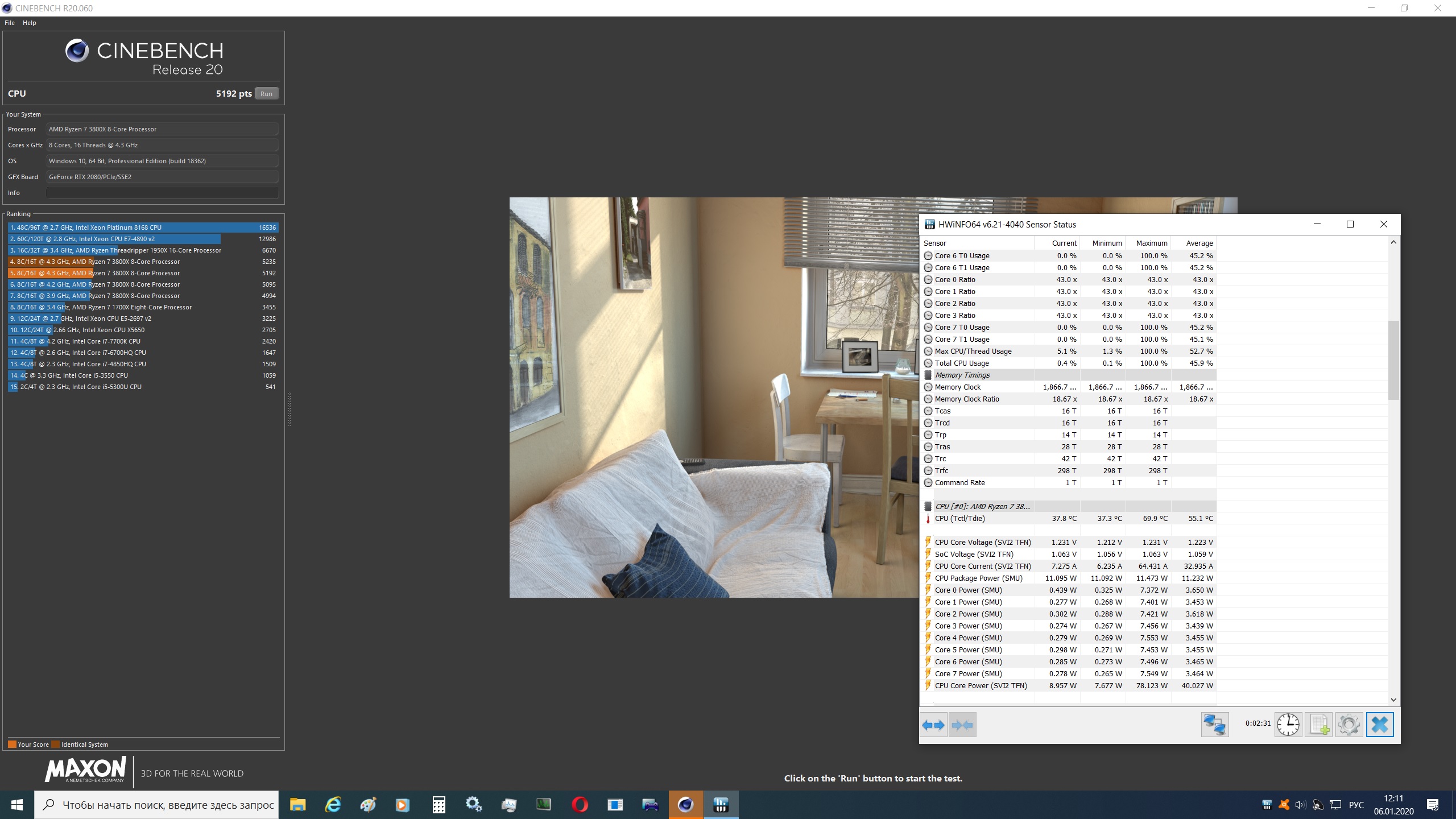The height and width of the screenshot is (819, 1456).
Task: Select the CPU (Tctl/Tdie) temperature row
Action: 959,519
